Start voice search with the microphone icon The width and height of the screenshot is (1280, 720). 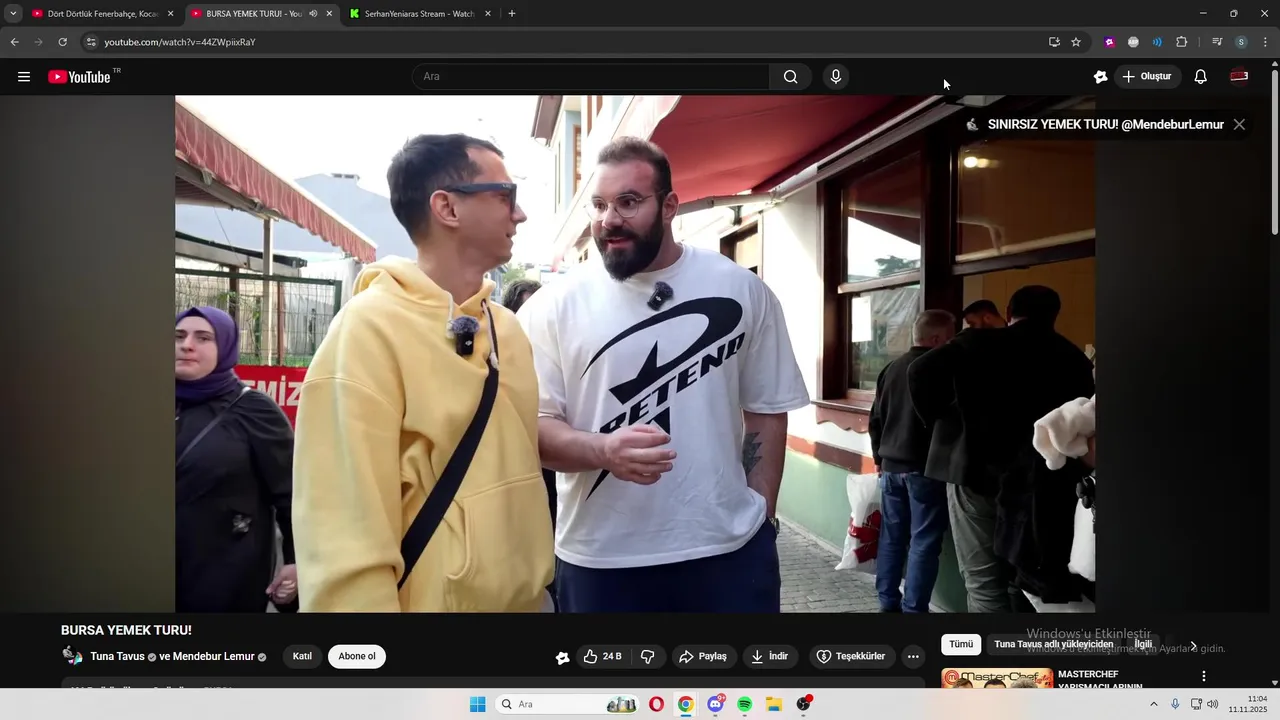pos(836,77)
